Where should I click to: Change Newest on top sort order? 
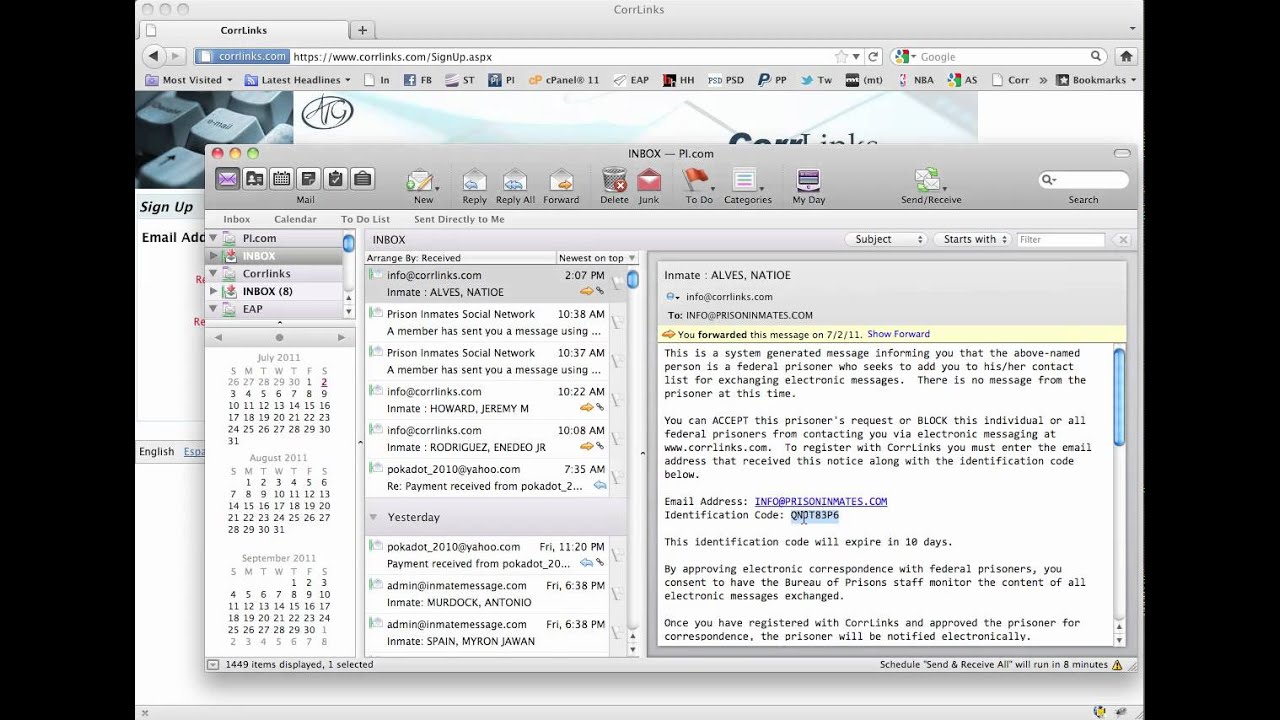[597, 258]
